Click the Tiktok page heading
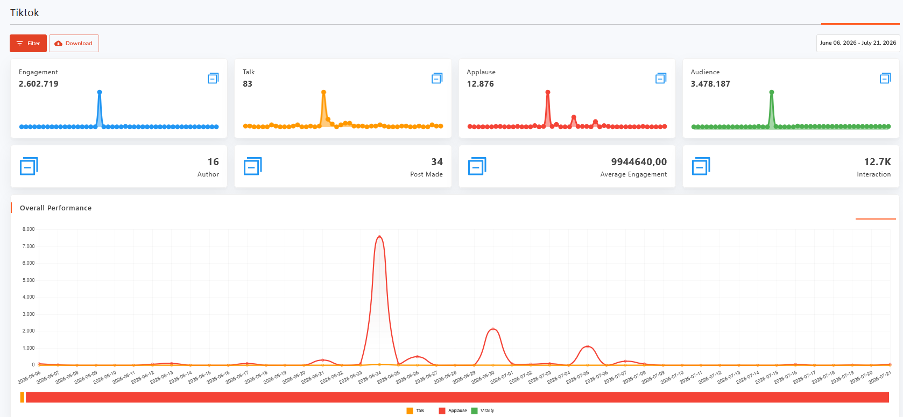904x418 pixels. tap(24, 12)
